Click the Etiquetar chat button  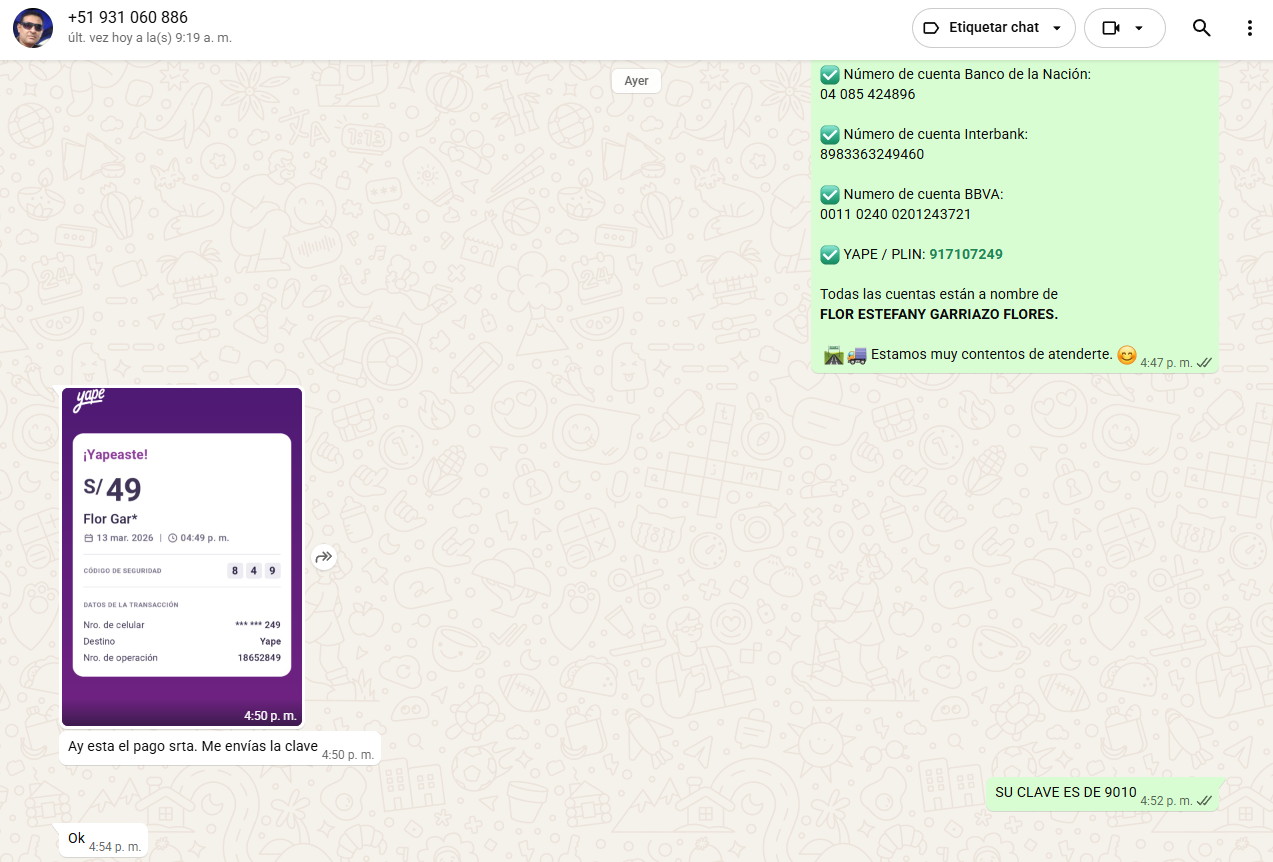click(992, 28)
